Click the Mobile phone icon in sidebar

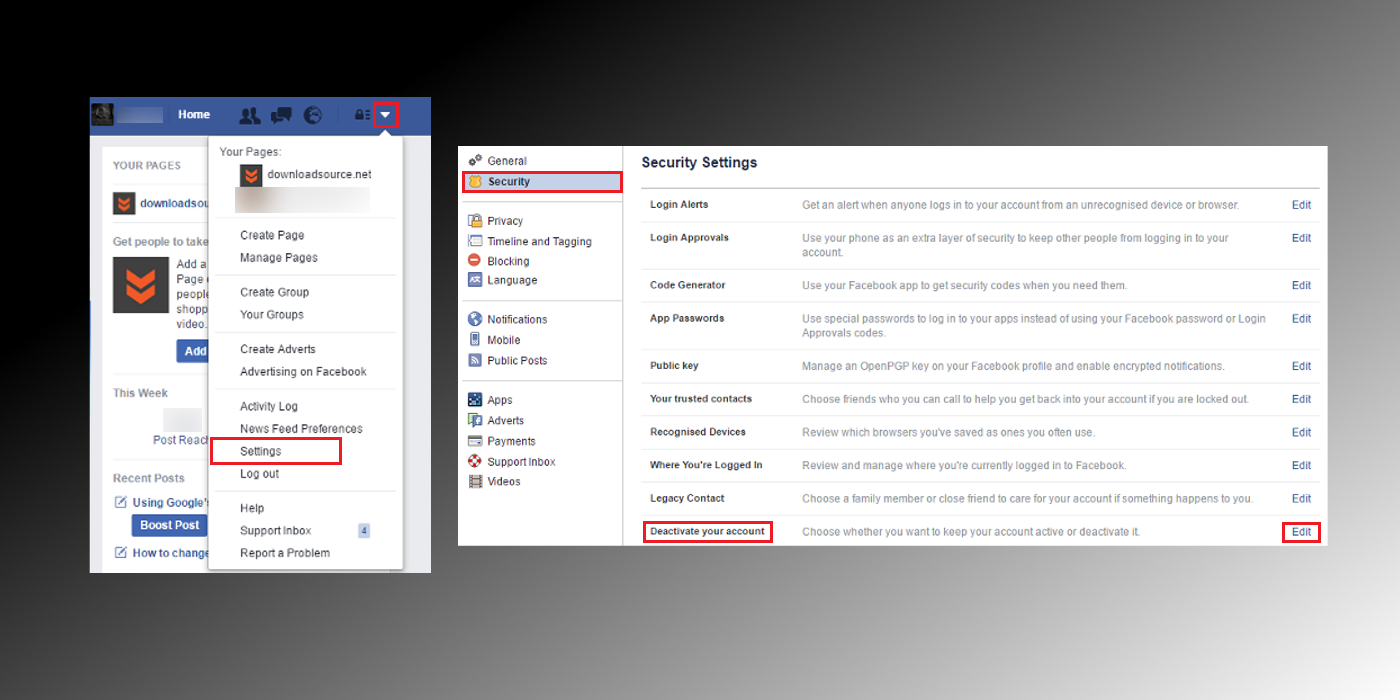[x=475, y=340]
